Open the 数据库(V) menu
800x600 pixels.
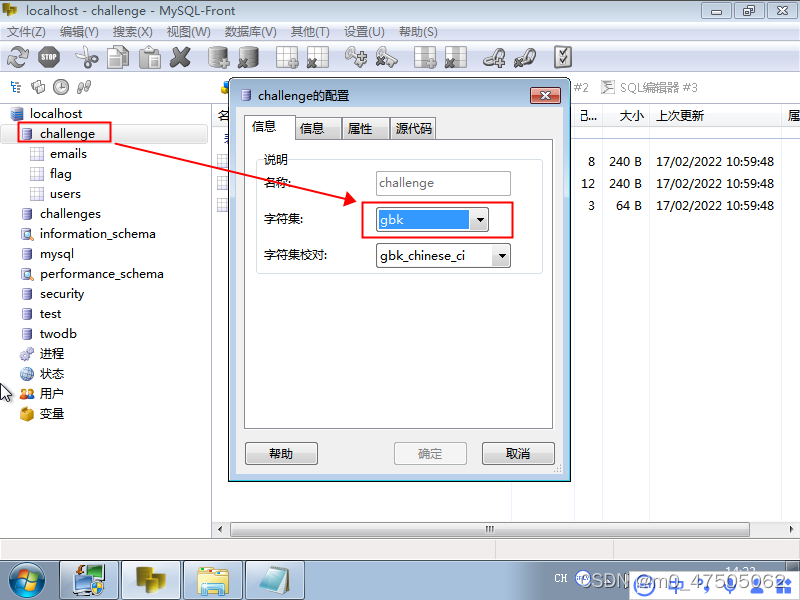(x=251, y=32)
